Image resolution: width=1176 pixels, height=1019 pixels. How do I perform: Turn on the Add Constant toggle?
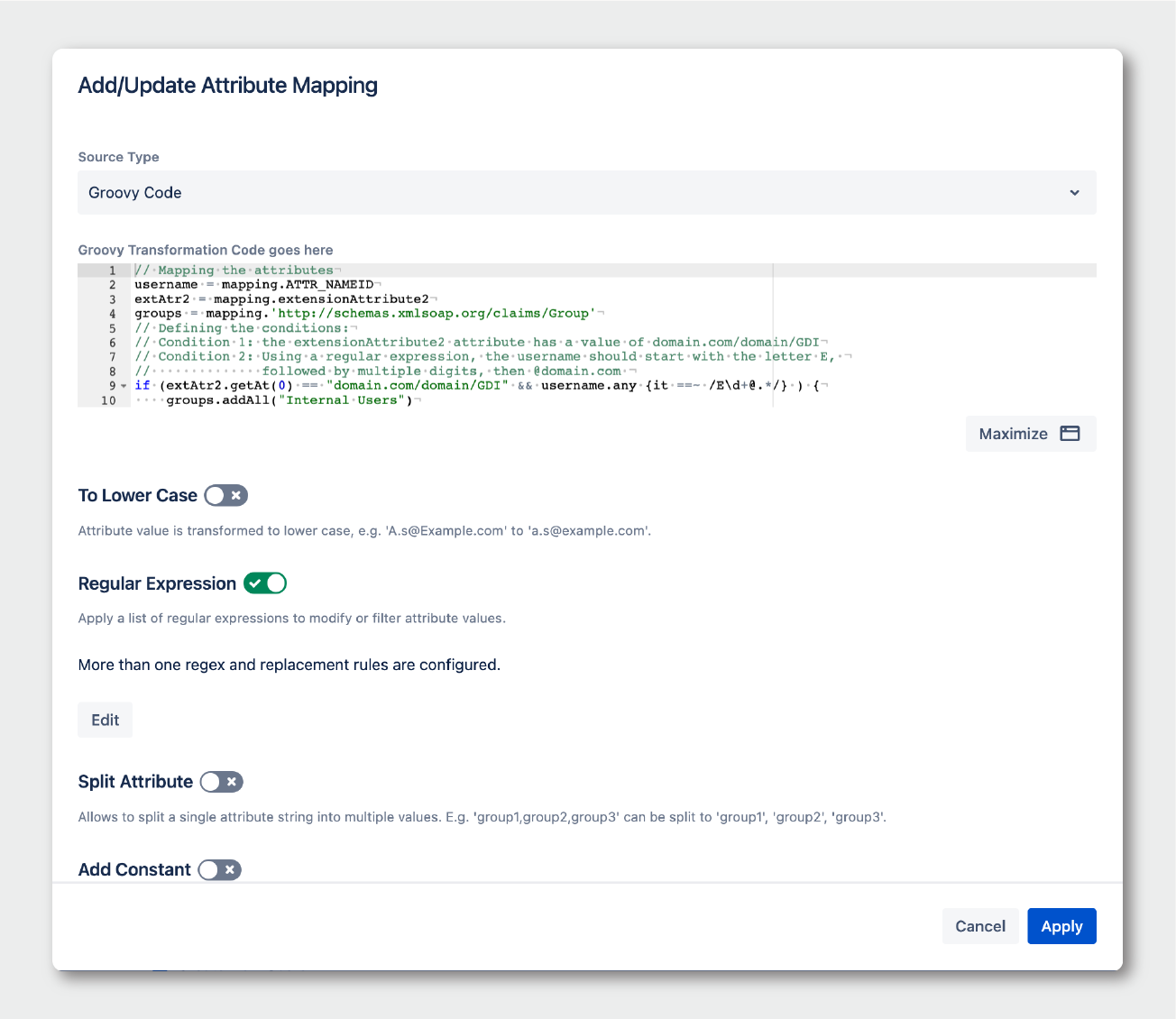pos(220,869)
